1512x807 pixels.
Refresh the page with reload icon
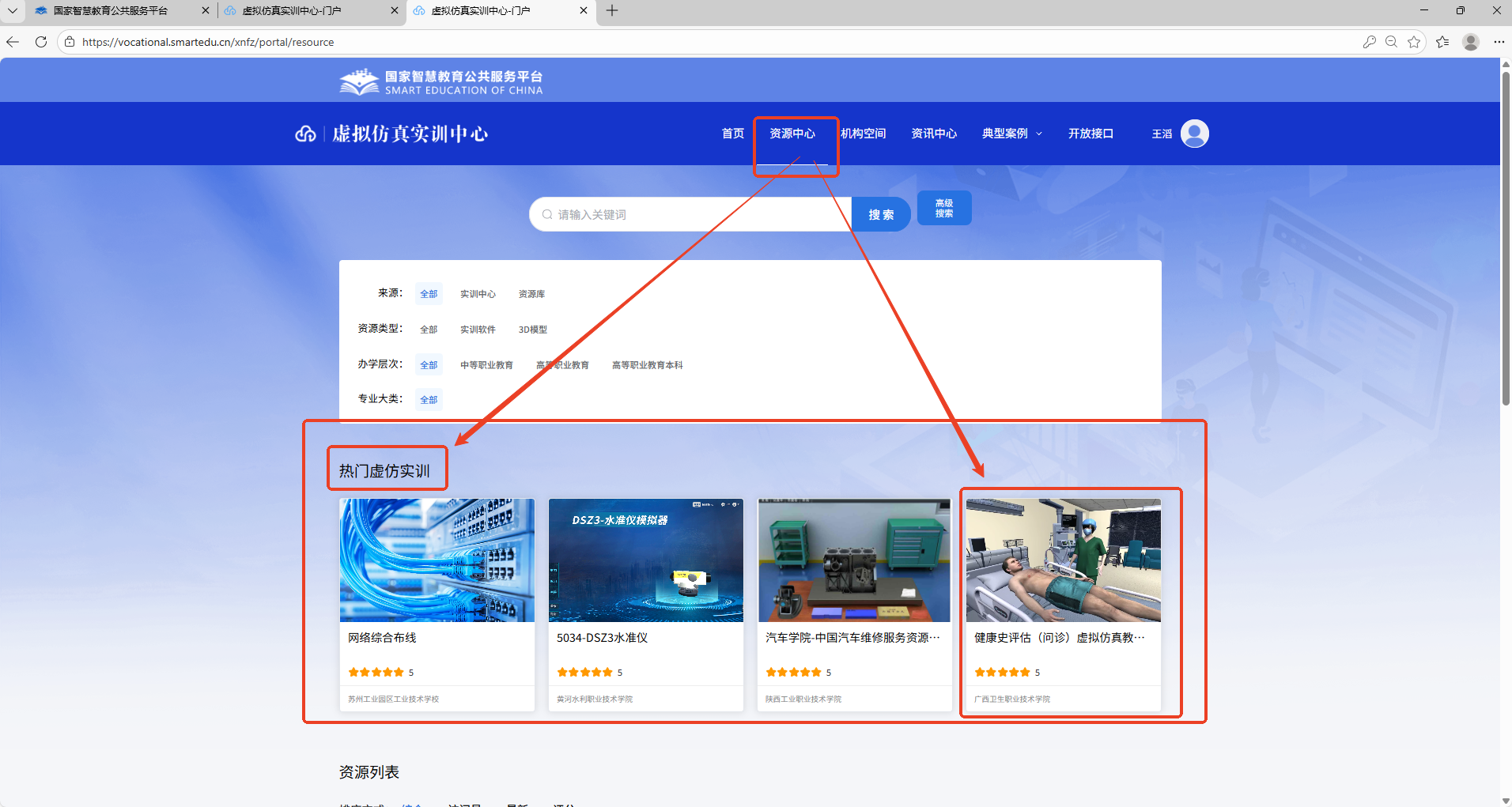point(41,42)
